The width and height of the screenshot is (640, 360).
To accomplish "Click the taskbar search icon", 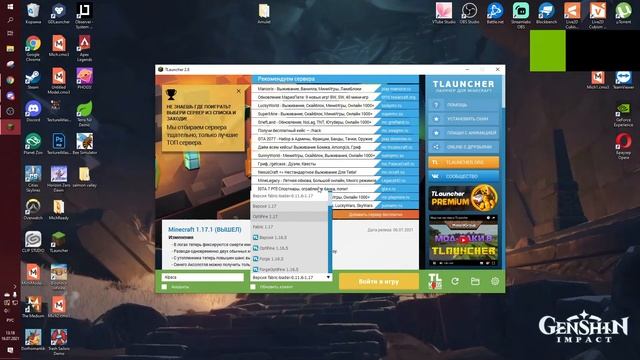I will 10,20.
